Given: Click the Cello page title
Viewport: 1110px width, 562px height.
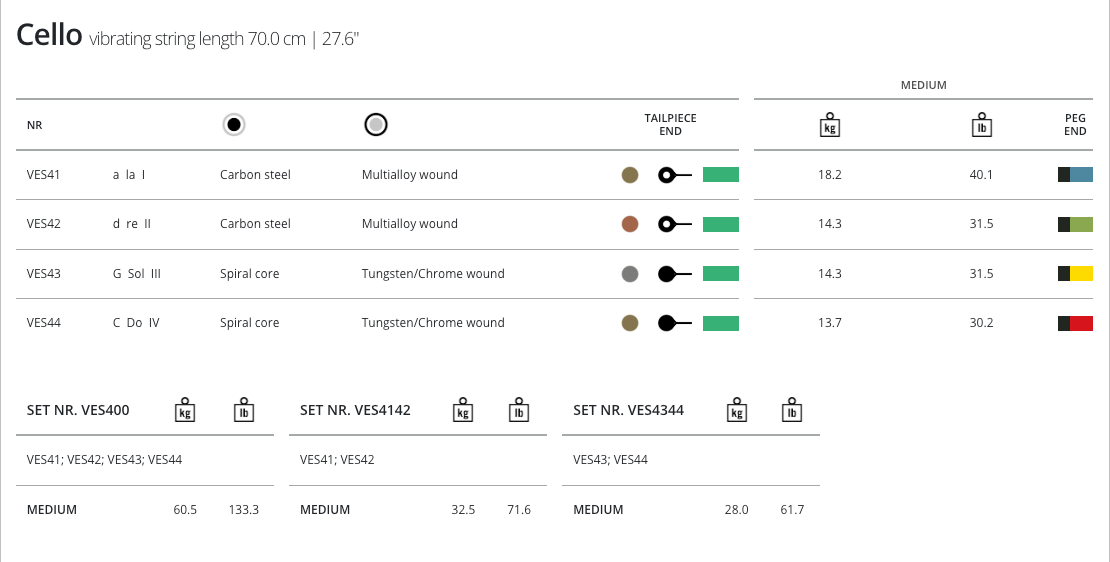Looking at the screenshot, I should click(49, 36).
